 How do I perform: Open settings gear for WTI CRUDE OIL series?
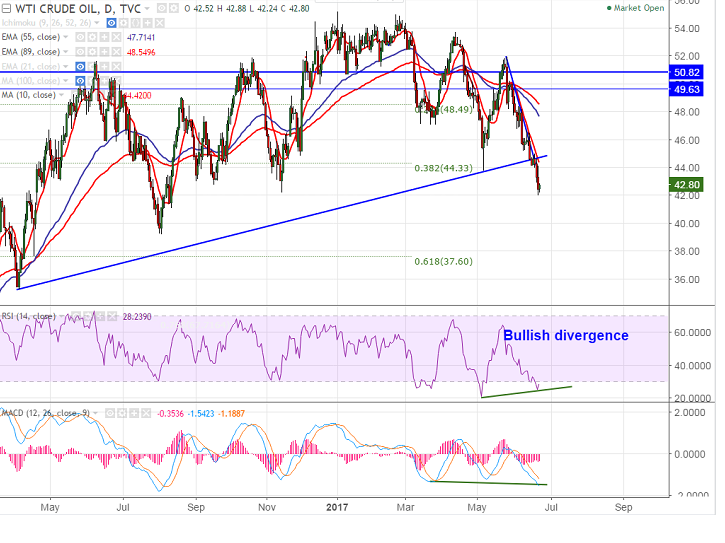(173, 8)
